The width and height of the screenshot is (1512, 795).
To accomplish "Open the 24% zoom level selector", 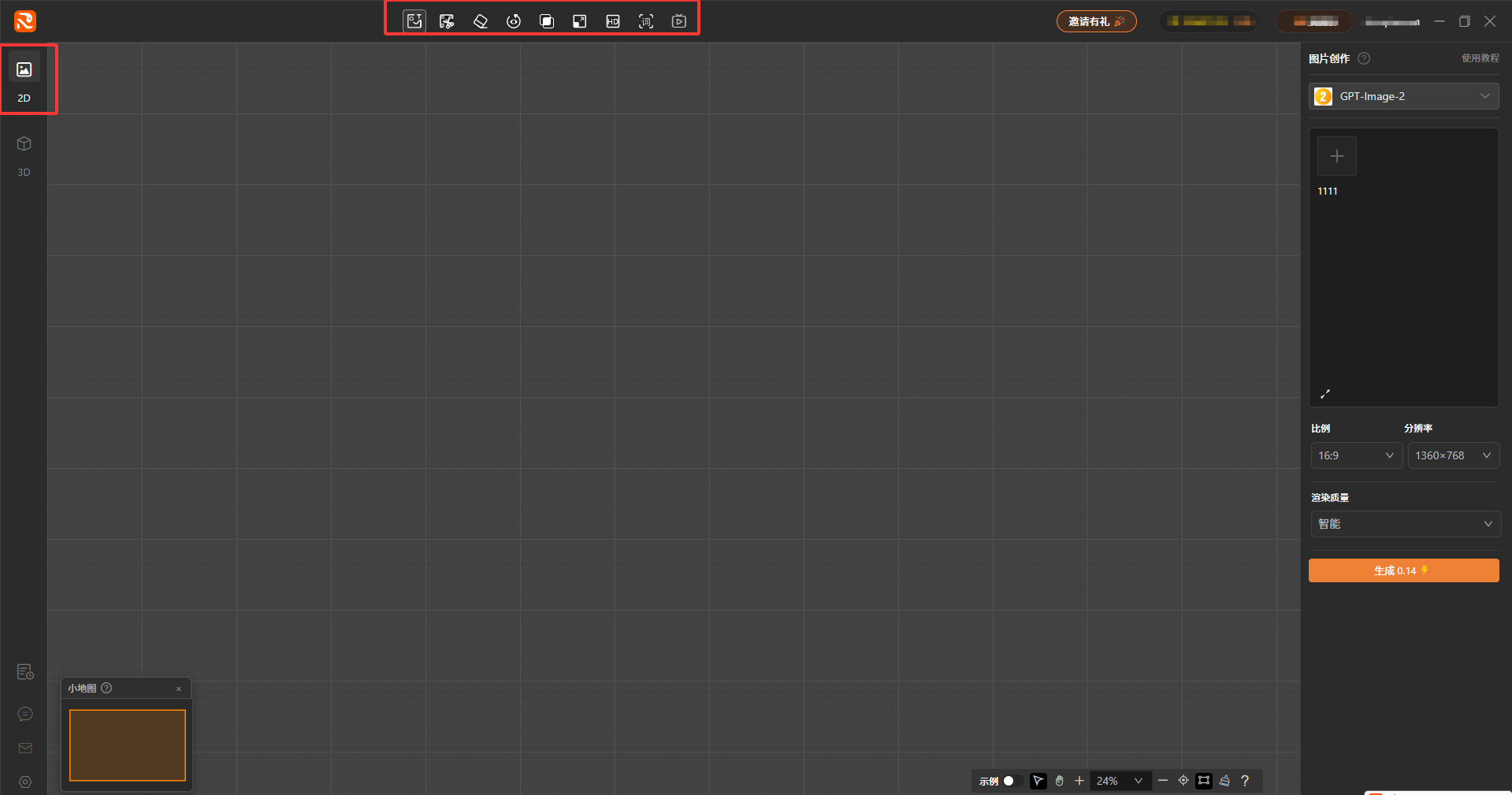I will [1120, 781].
